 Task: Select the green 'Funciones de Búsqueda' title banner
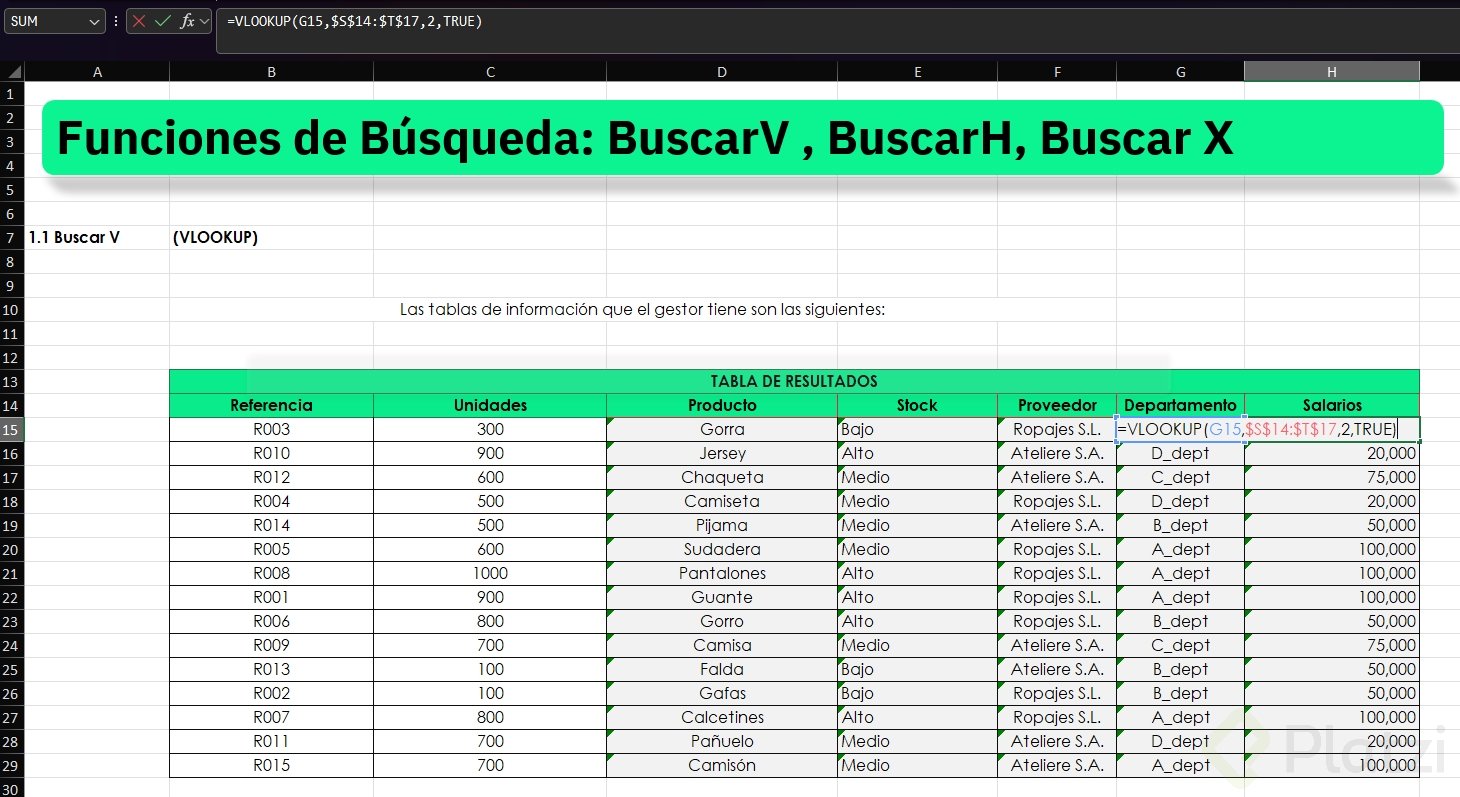click(x=743, y=137)
